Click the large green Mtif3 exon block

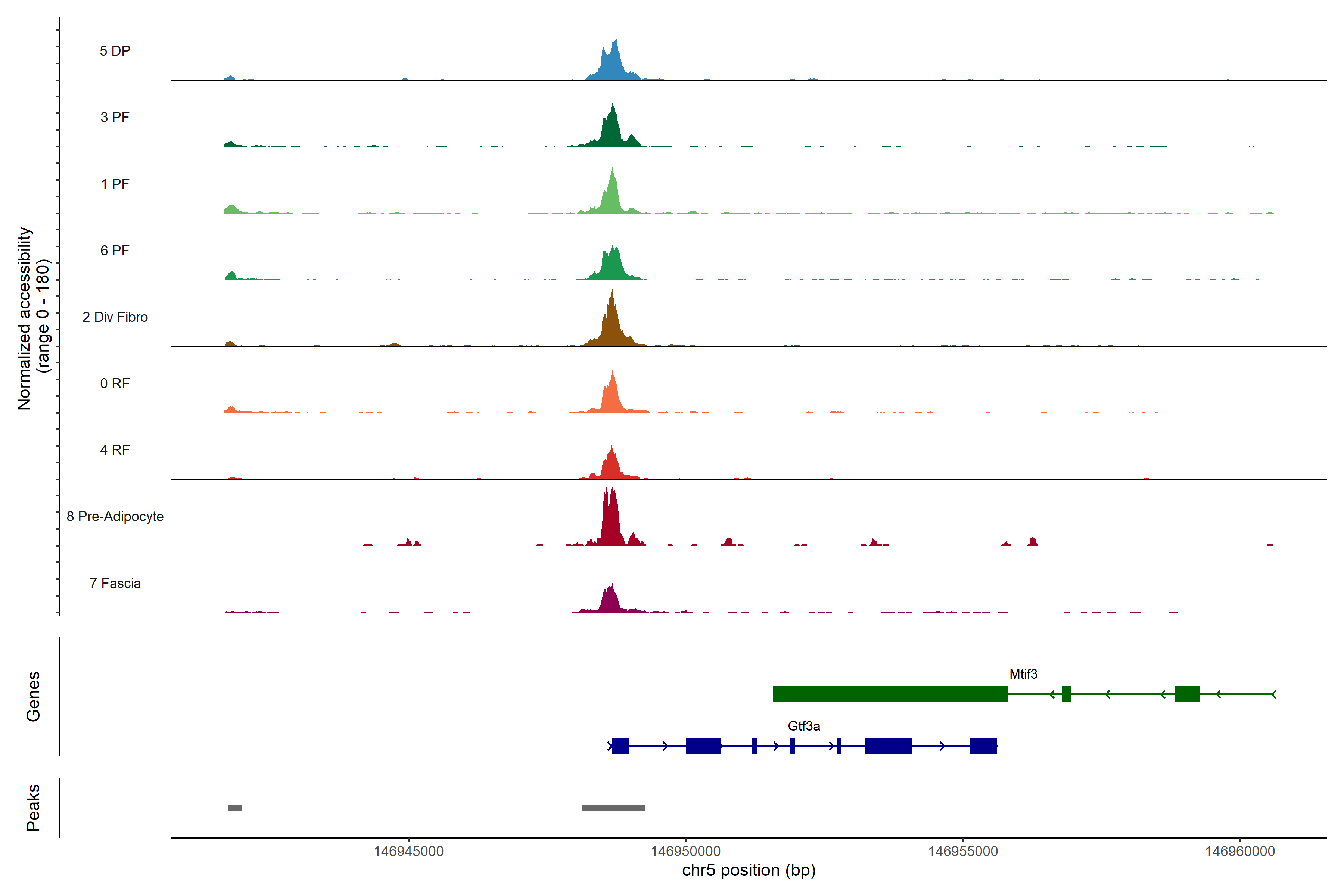tap(890, 694)
